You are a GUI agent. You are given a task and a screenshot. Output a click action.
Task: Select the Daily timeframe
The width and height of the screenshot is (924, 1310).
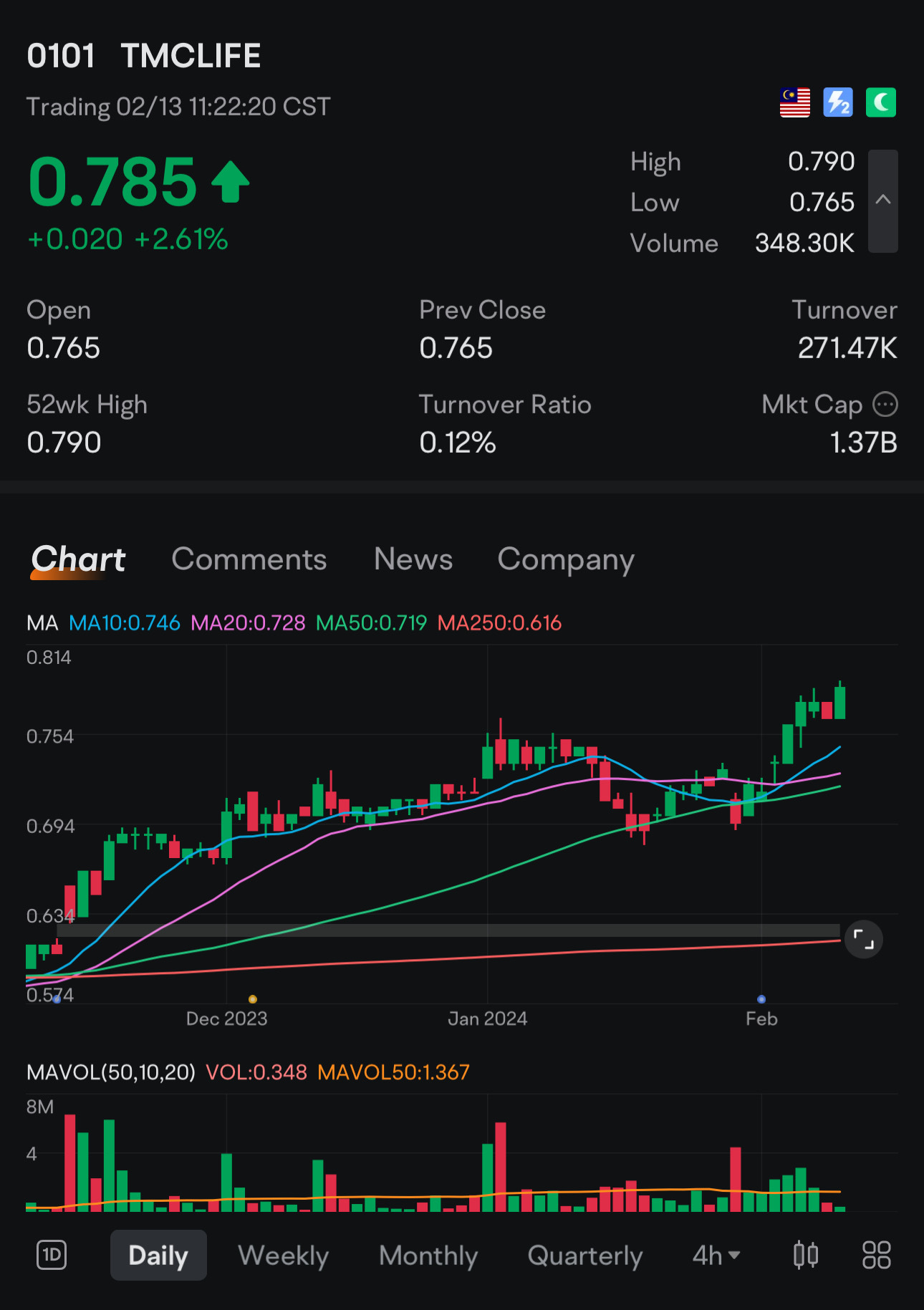point(158,1255)
